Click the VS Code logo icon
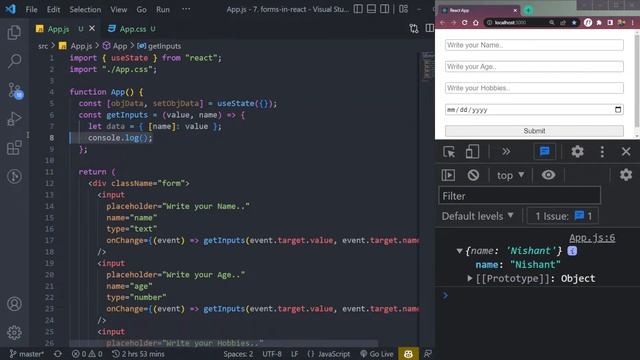The width and height of the screenshot is (640, 360). coord(11,9)
